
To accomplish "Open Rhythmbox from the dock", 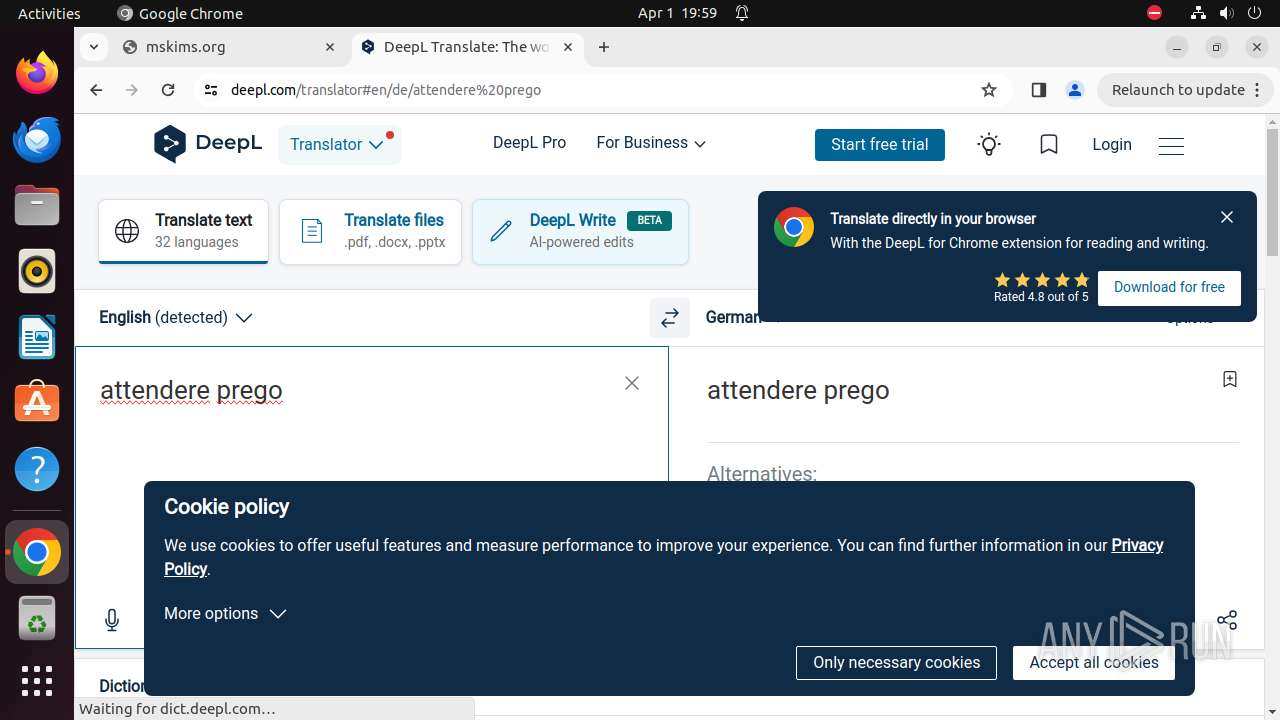I will [x=37, y=271].
